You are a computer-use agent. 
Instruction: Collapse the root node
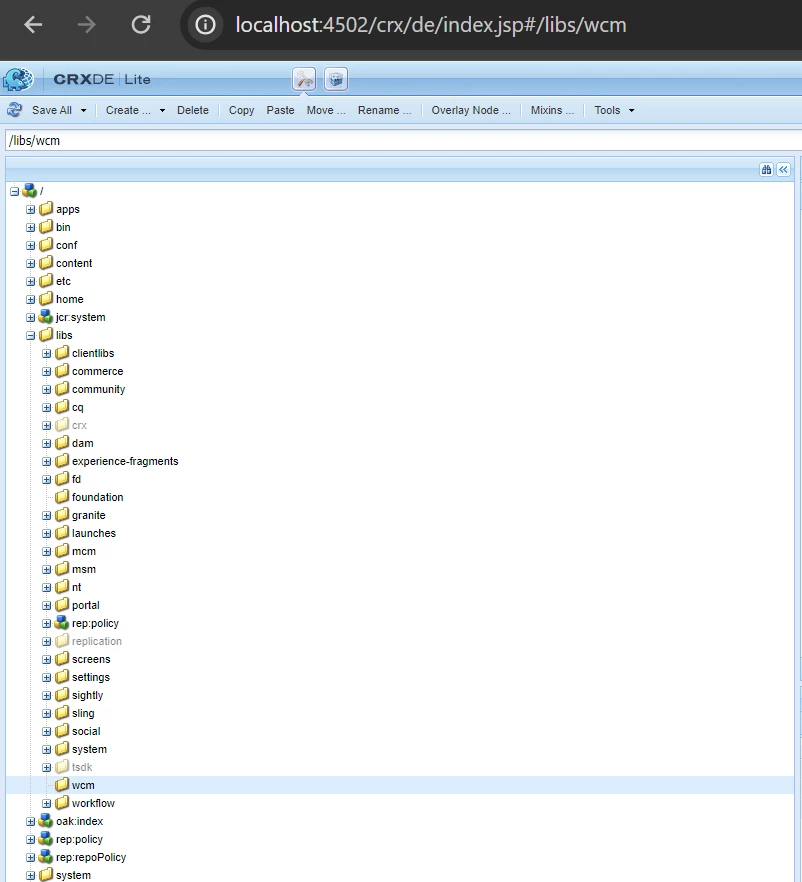(15, 191)
